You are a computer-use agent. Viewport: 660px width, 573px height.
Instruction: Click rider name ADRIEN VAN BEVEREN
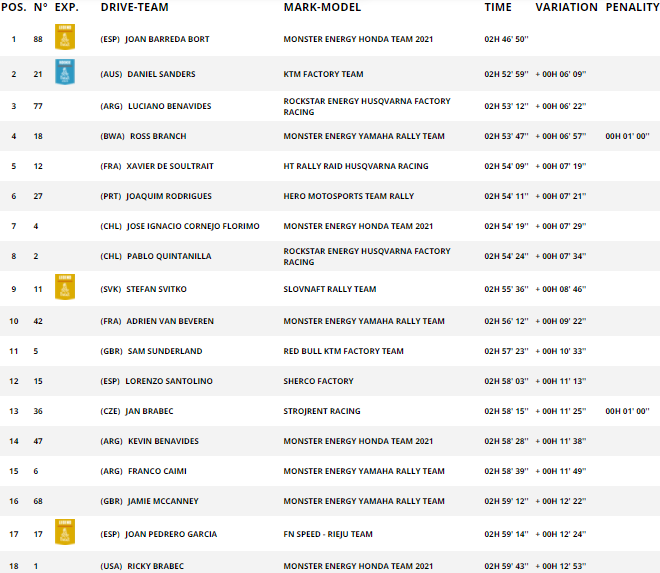click(170, 321)
